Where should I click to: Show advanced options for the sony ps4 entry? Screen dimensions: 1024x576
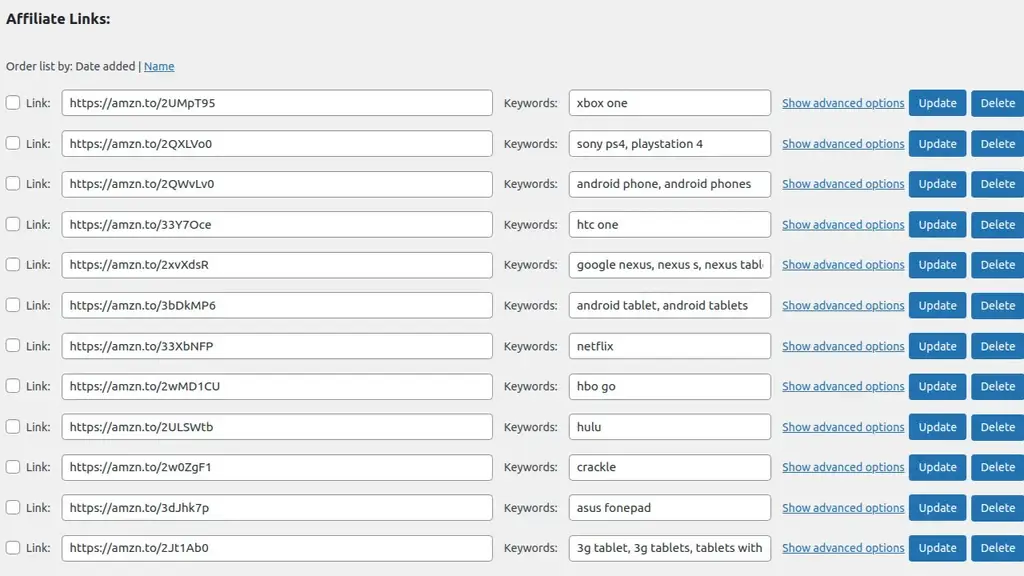[842, 143]
